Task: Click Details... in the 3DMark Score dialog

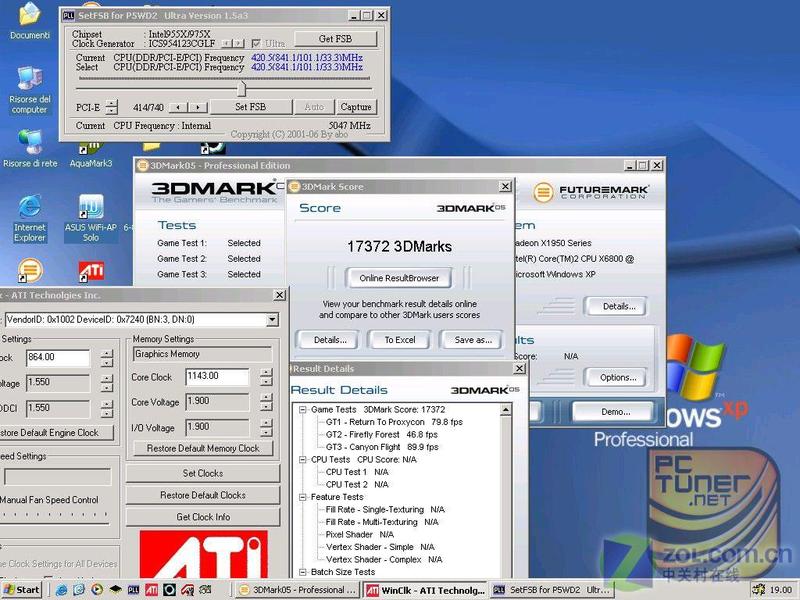Action: click(330, 340)
